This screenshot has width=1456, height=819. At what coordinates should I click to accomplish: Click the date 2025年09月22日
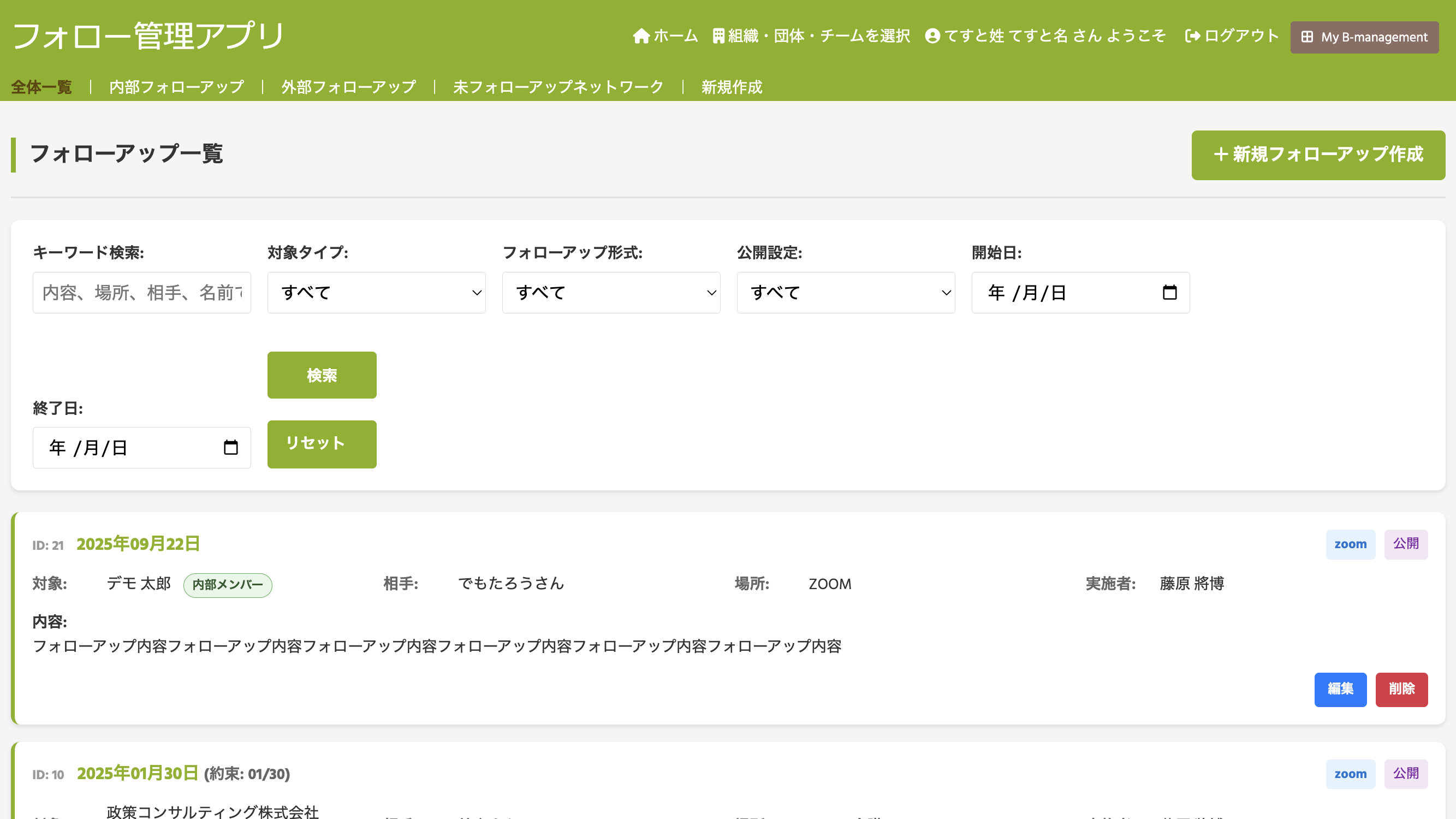pos(139,544)
